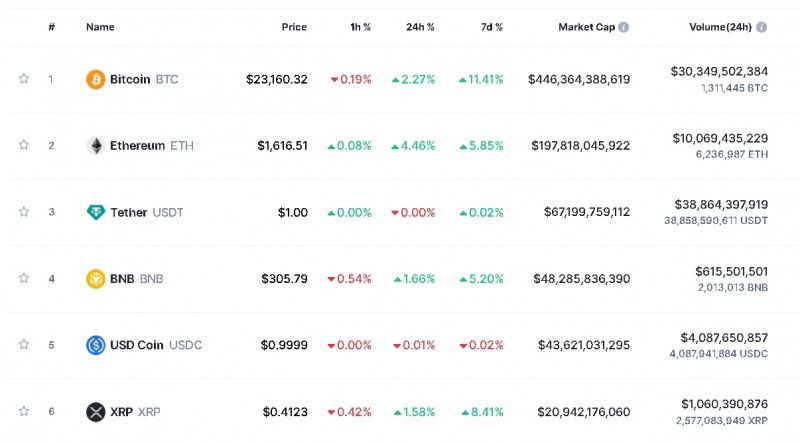The height and width of the screenshot is (444, 800).
Task: Click the Tether logo icon
Action: click(x=95, y=212)
